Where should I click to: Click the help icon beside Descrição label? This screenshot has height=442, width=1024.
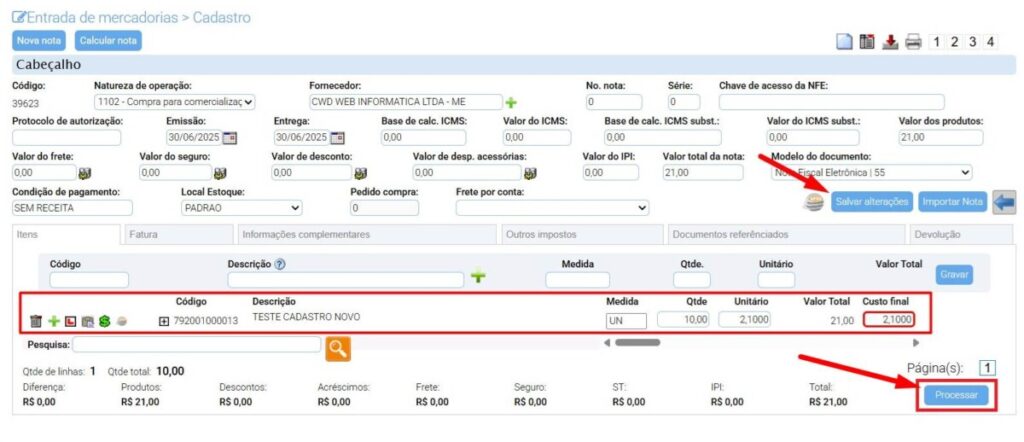pyautogui.click(x=280, y=264)
